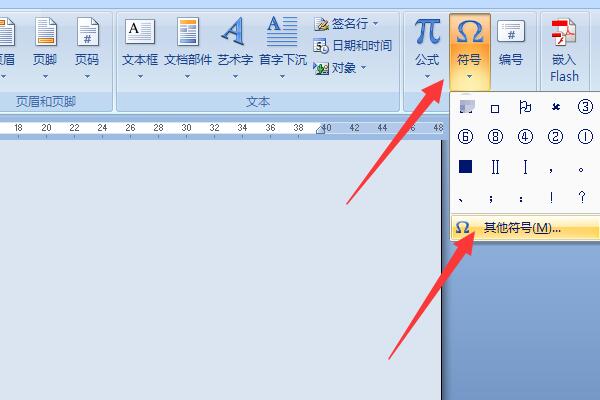
Task: Open 其他符号(M)... more symbols
Action: (x=525, y=228)
